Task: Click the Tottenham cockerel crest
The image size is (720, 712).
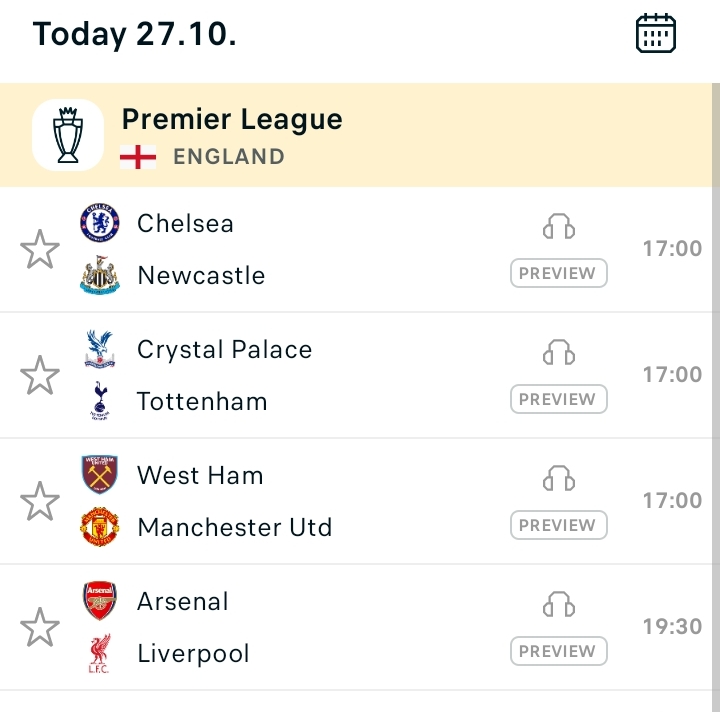Action: (x=100, y=401)
